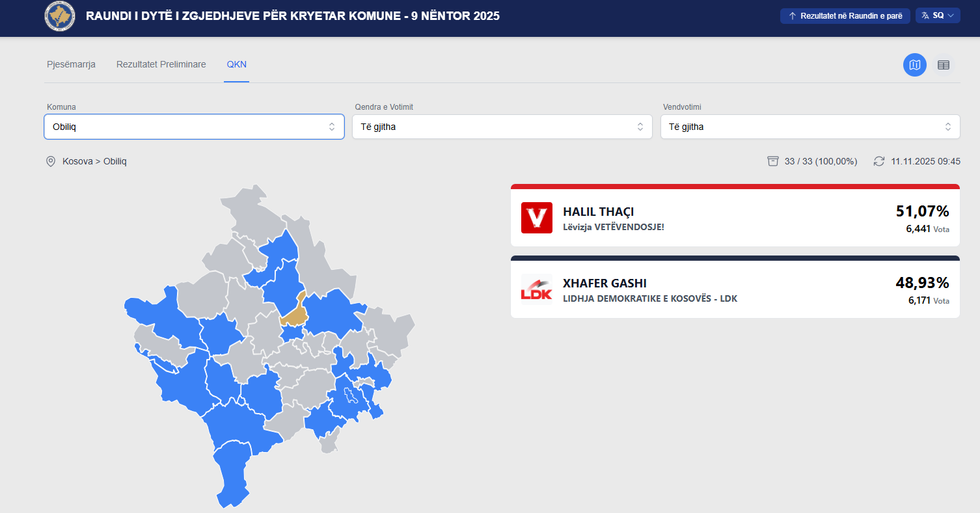
Task: Click the ballot box icon near 33 / 33
Action: click(772, 161)
